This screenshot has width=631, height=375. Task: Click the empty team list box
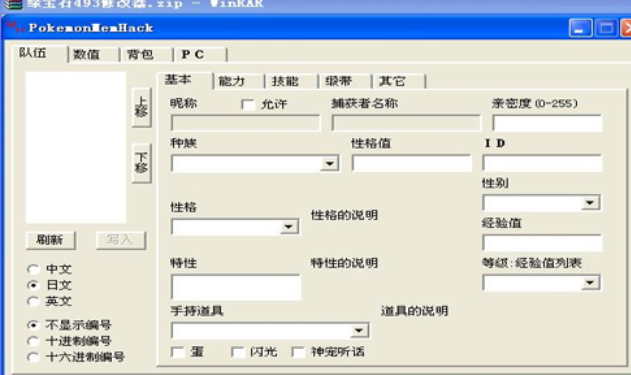(76, 147)
